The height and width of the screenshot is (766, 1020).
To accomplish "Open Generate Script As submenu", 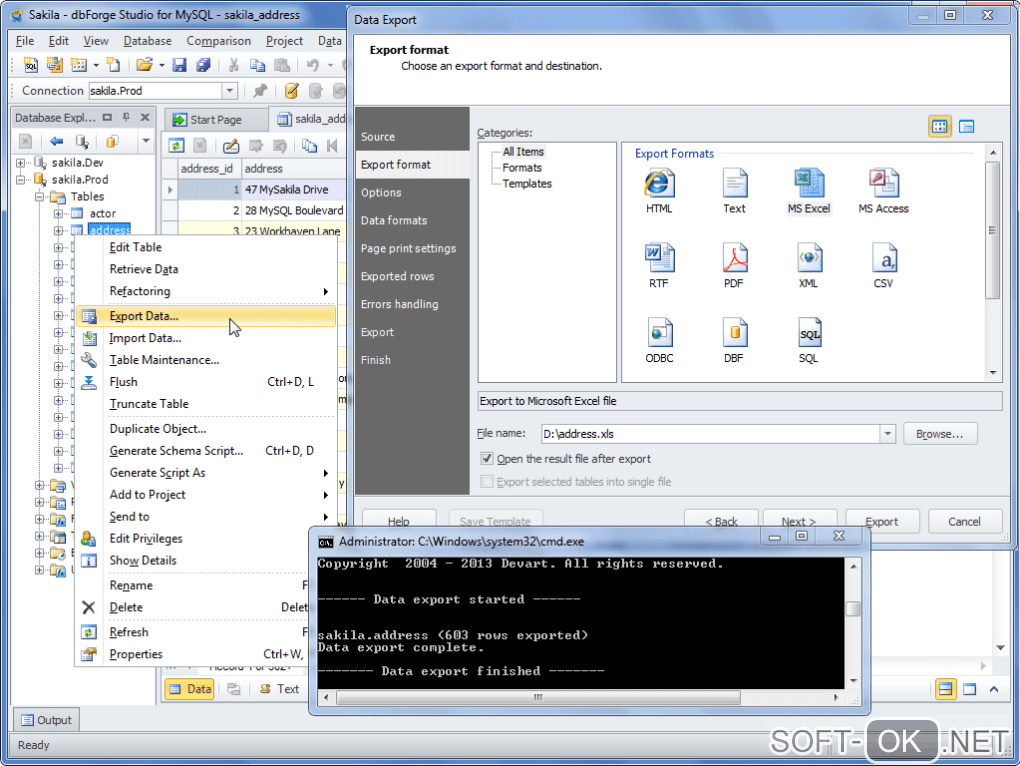I will [325, 473].
